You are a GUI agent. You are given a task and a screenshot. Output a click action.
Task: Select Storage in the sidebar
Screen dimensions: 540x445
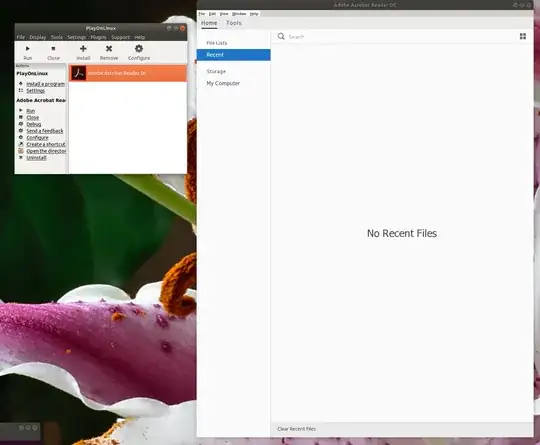click(216, 71)
